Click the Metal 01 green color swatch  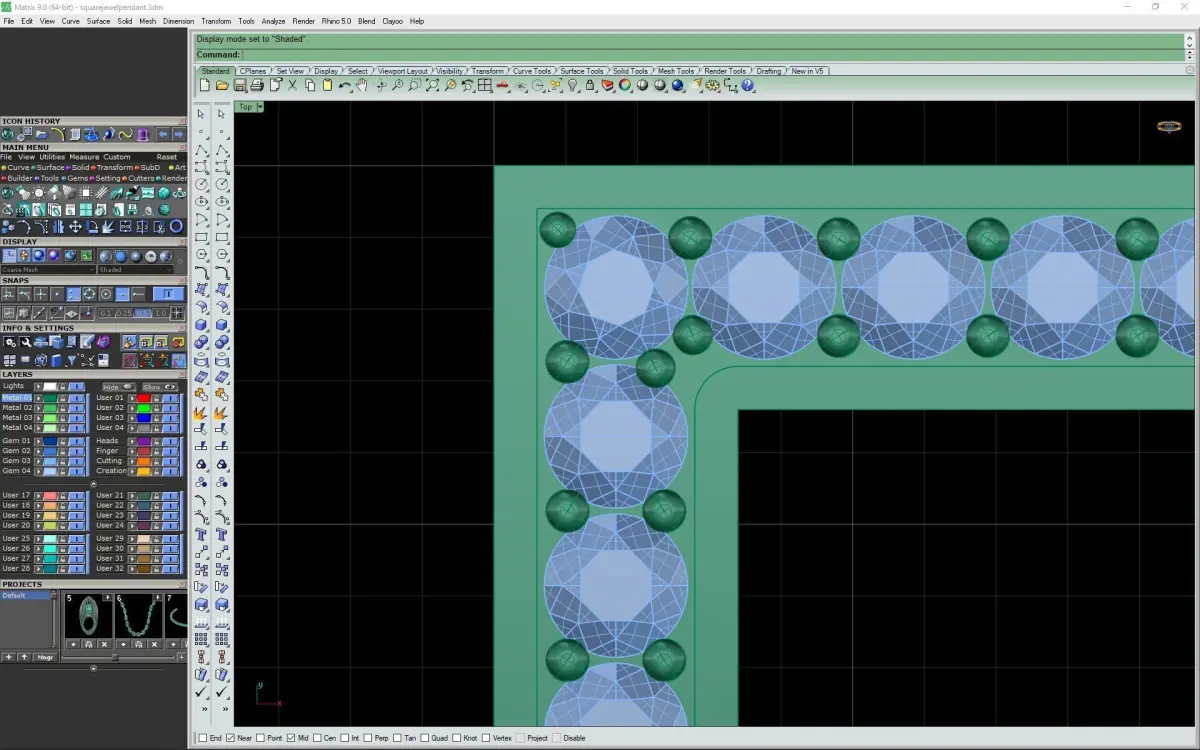click(50, 398)
